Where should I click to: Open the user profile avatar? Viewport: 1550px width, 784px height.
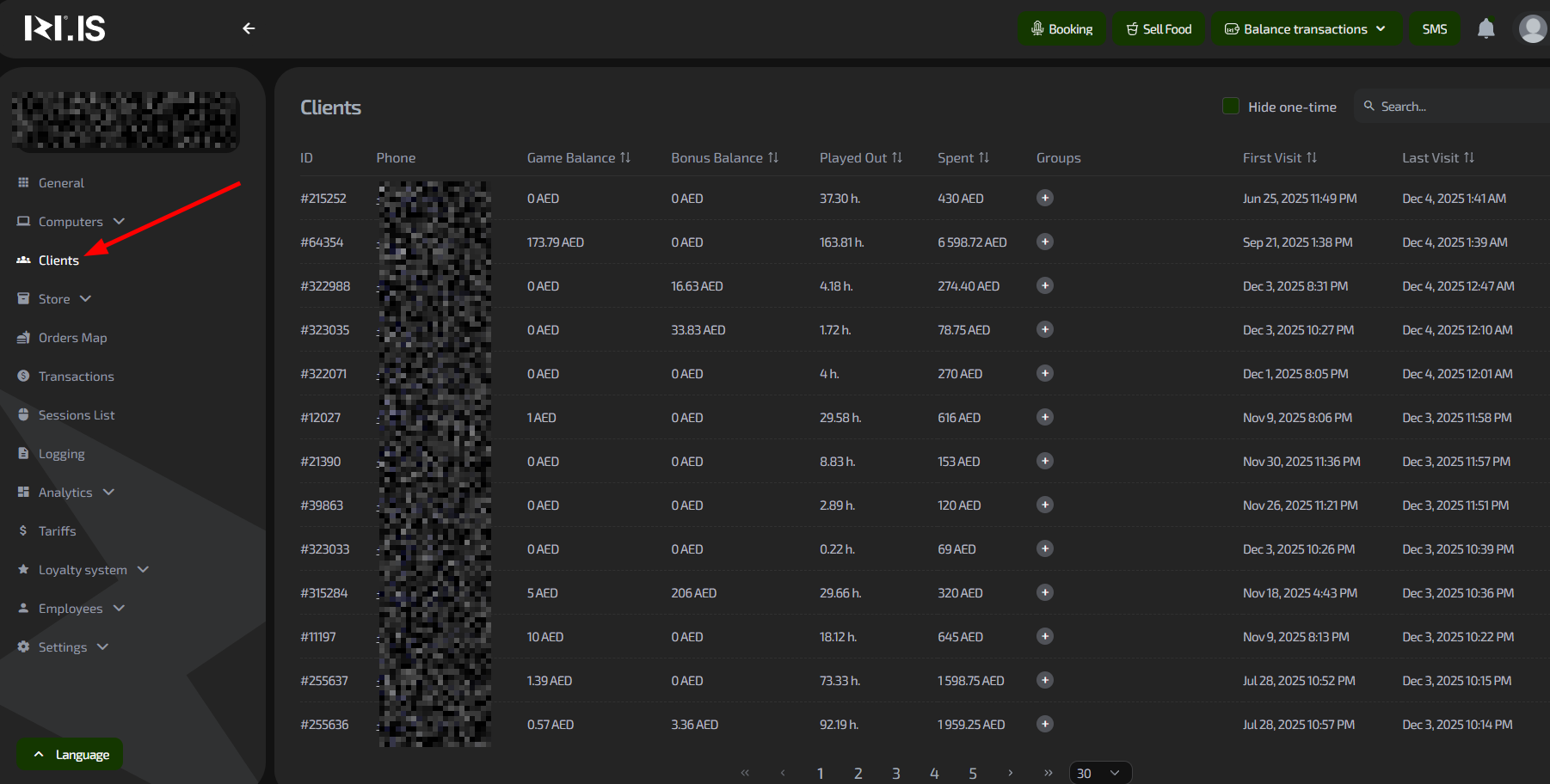(x=1532, y=29)
